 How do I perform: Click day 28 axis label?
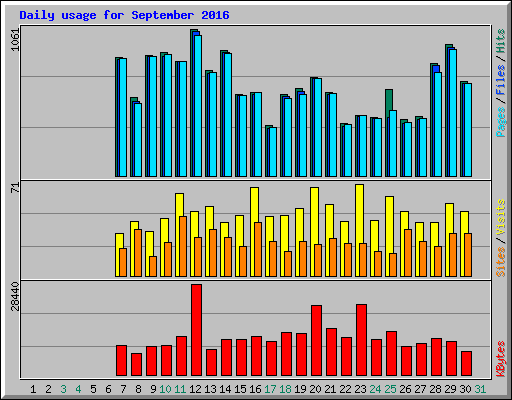[x=435, y=389]
